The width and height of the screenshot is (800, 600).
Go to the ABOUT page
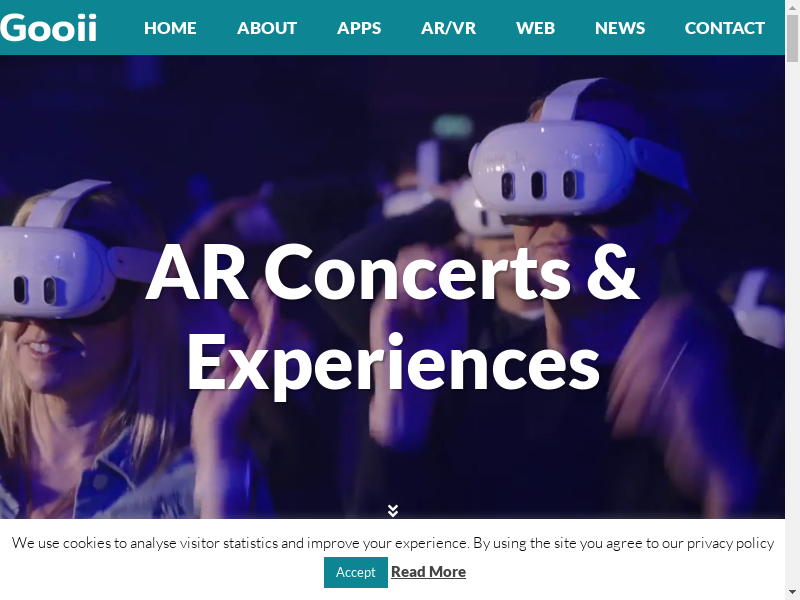click(x=267, y=28)
